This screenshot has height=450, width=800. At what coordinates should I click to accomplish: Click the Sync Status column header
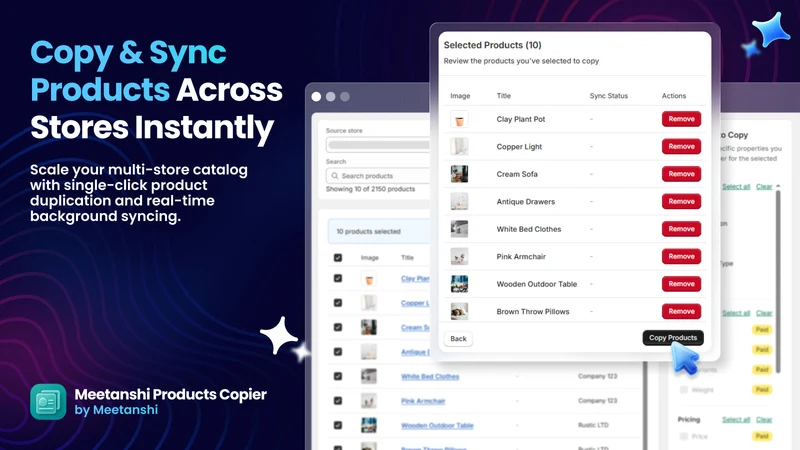point(609,95)
